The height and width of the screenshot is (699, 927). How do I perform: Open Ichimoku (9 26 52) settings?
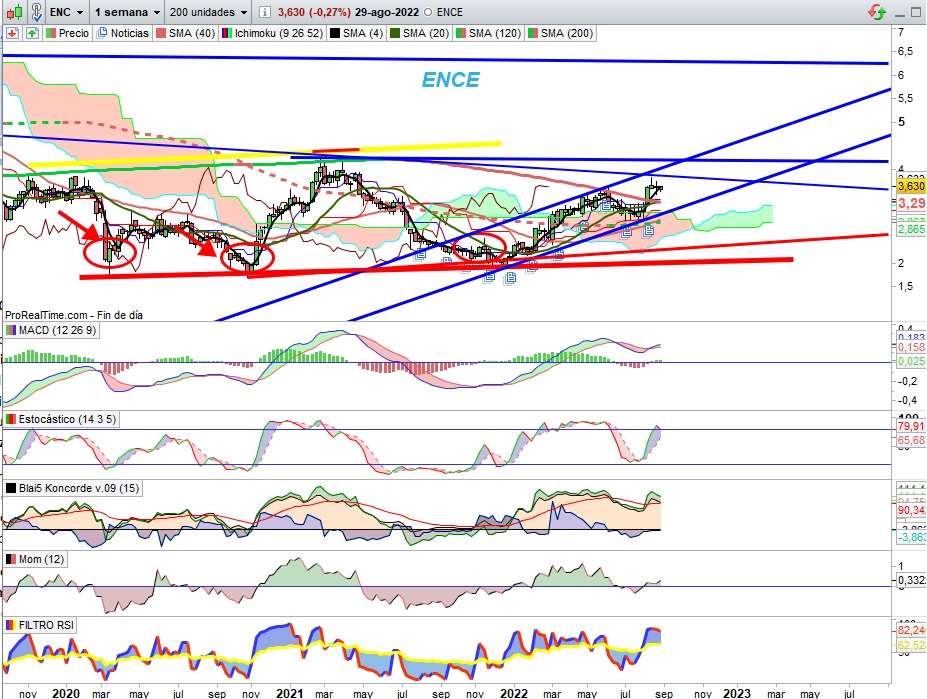(273, 33)
